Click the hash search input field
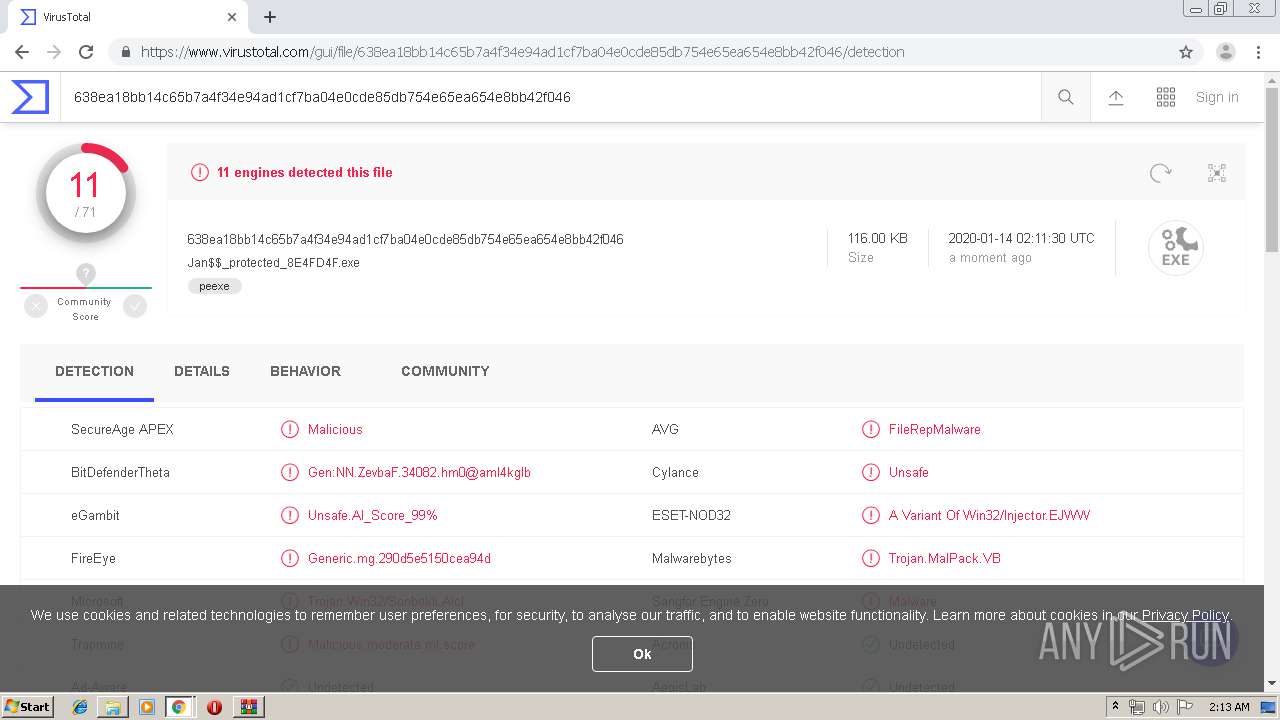 click(x=550, y=97)
